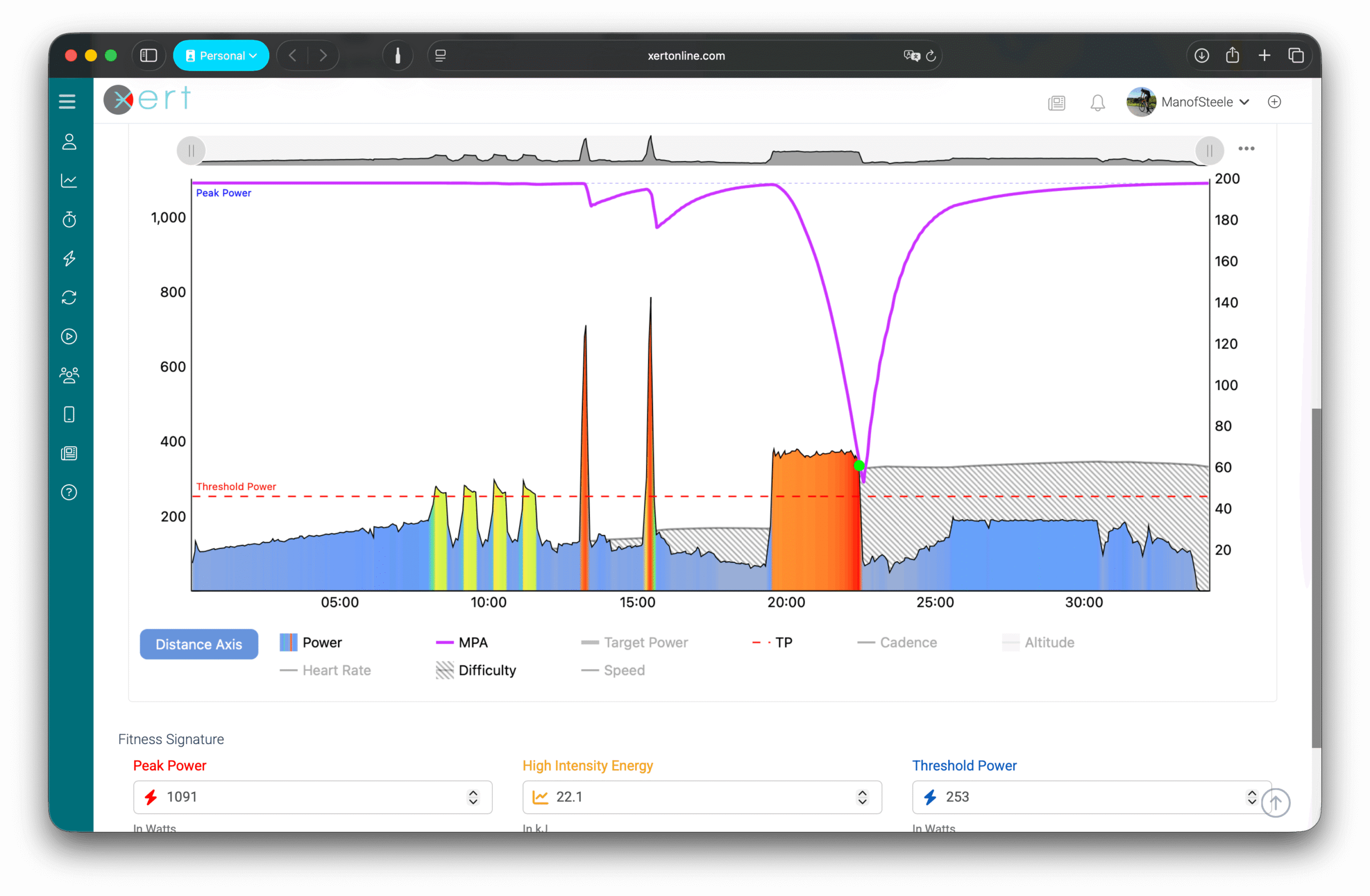Toggle the Safari sidebar button
The image size is (1370, 896).
coord(149,55)
